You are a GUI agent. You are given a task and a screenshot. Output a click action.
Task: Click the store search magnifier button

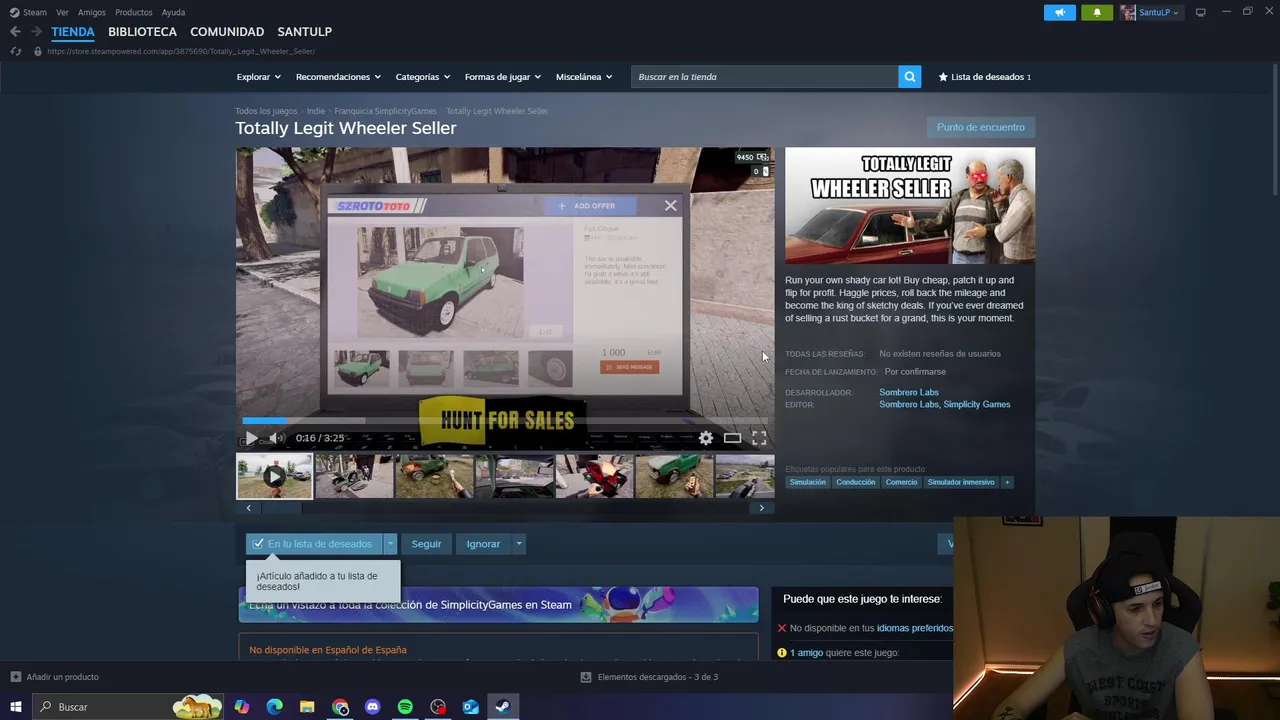[x=909, y=77]
